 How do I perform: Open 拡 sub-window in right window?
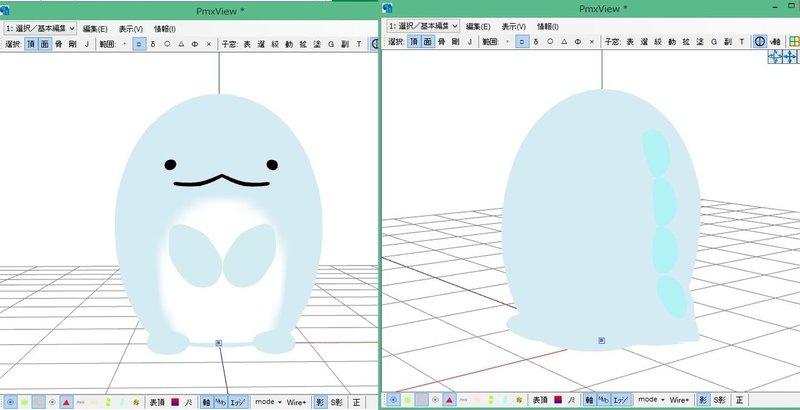tap(686, 42)
